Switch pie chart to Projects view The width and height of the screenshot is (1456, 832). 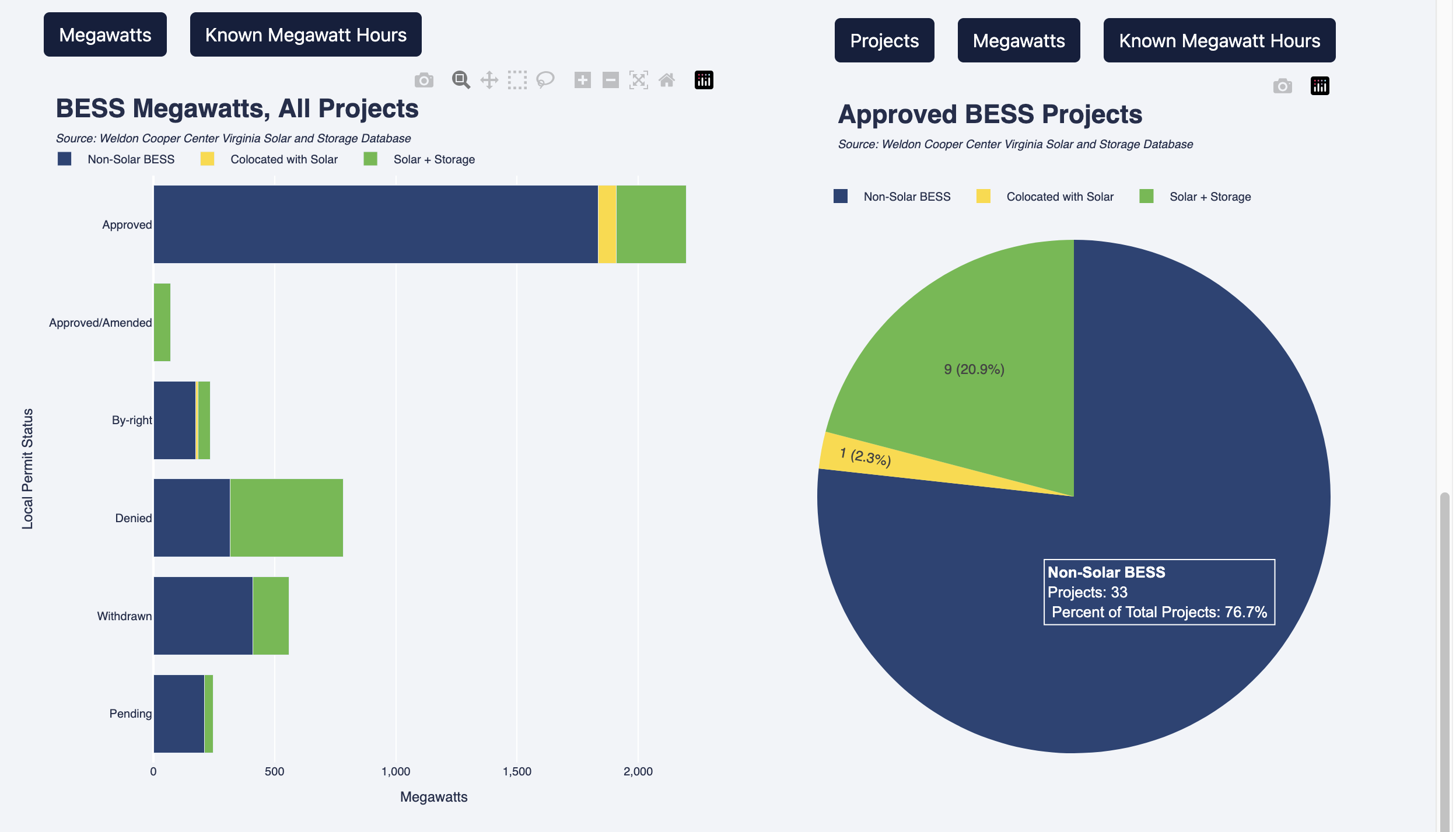(x=884, y=40)
